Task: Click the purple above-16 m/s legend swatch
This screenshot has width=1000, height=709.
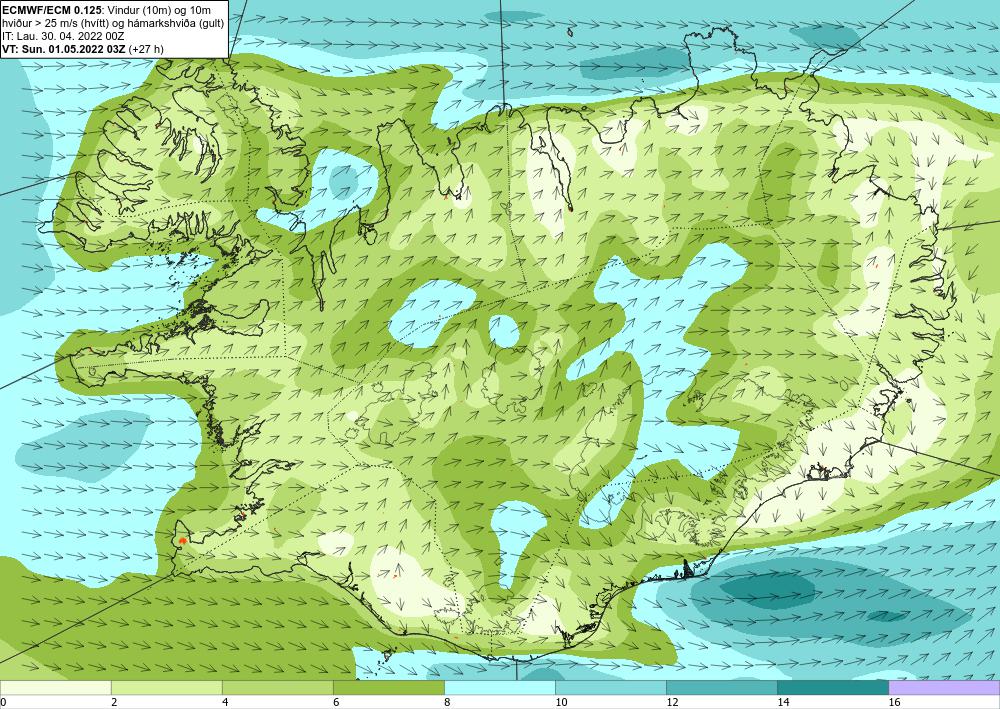Action: pyautogui.click(x=944, y=687)
